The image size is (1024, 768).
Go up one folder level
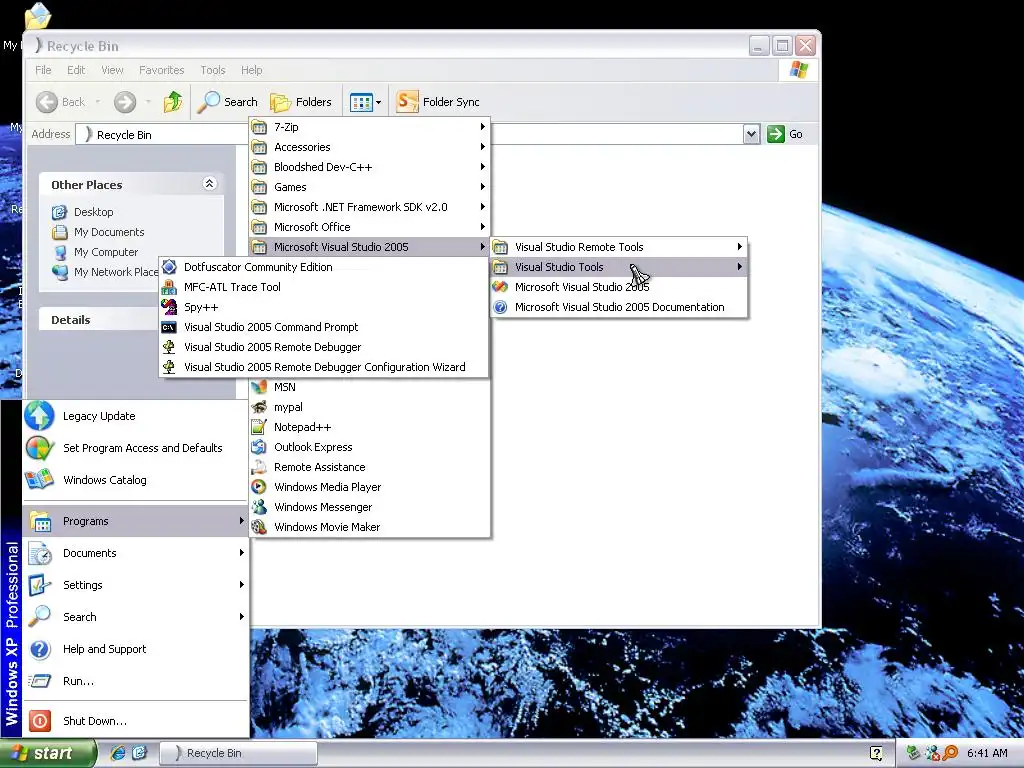tap(173, 102)
